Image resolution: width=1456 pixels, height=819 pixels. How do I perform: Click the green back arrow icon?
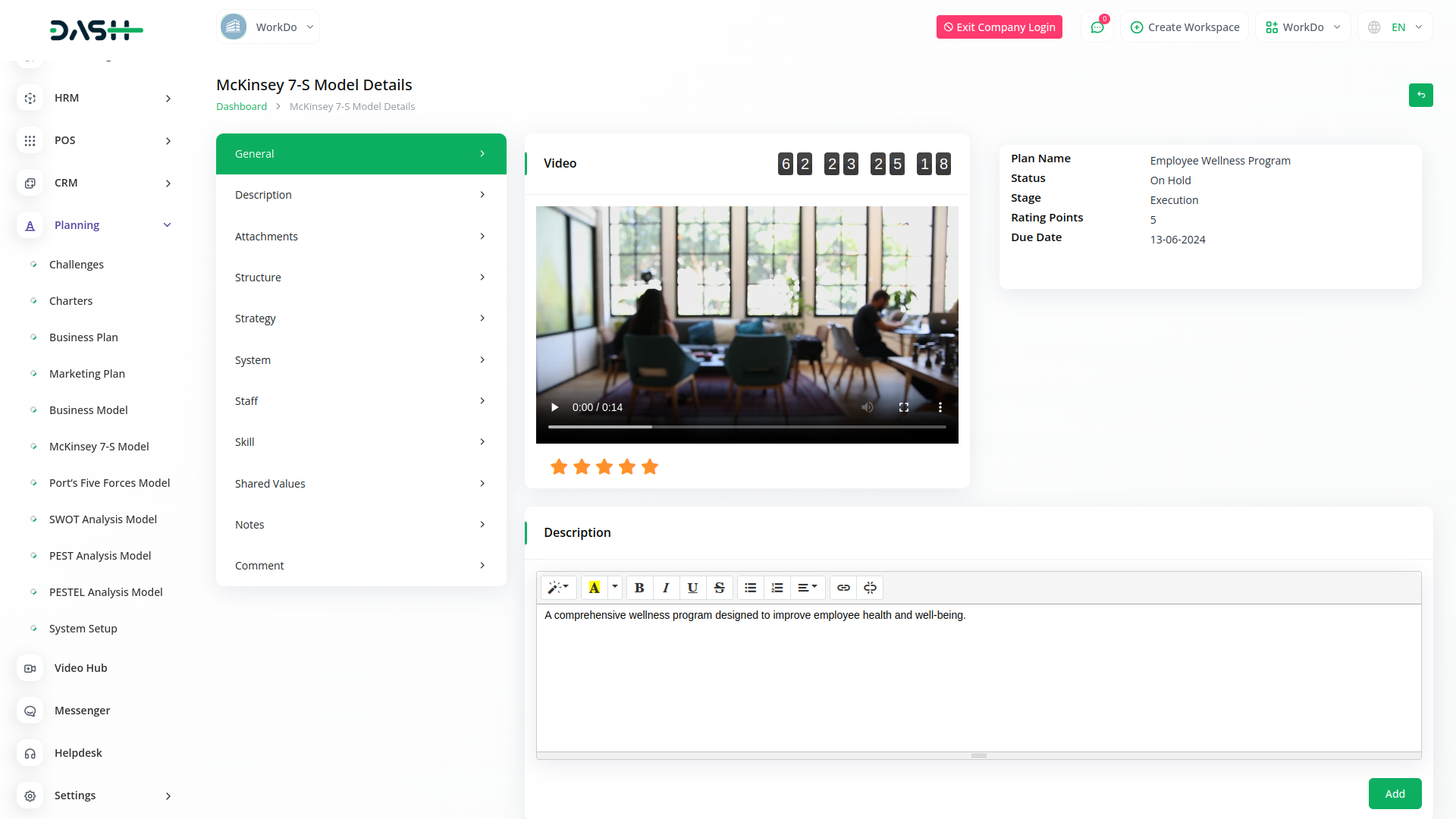pos(1420,95)
